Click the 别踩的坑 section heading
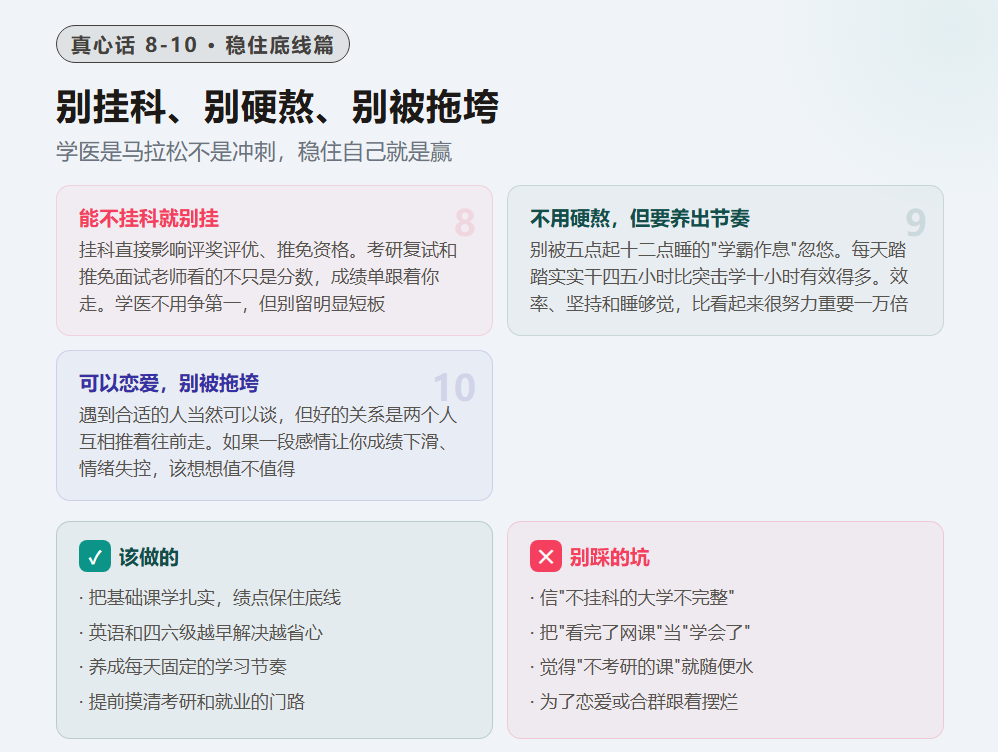 609,557
